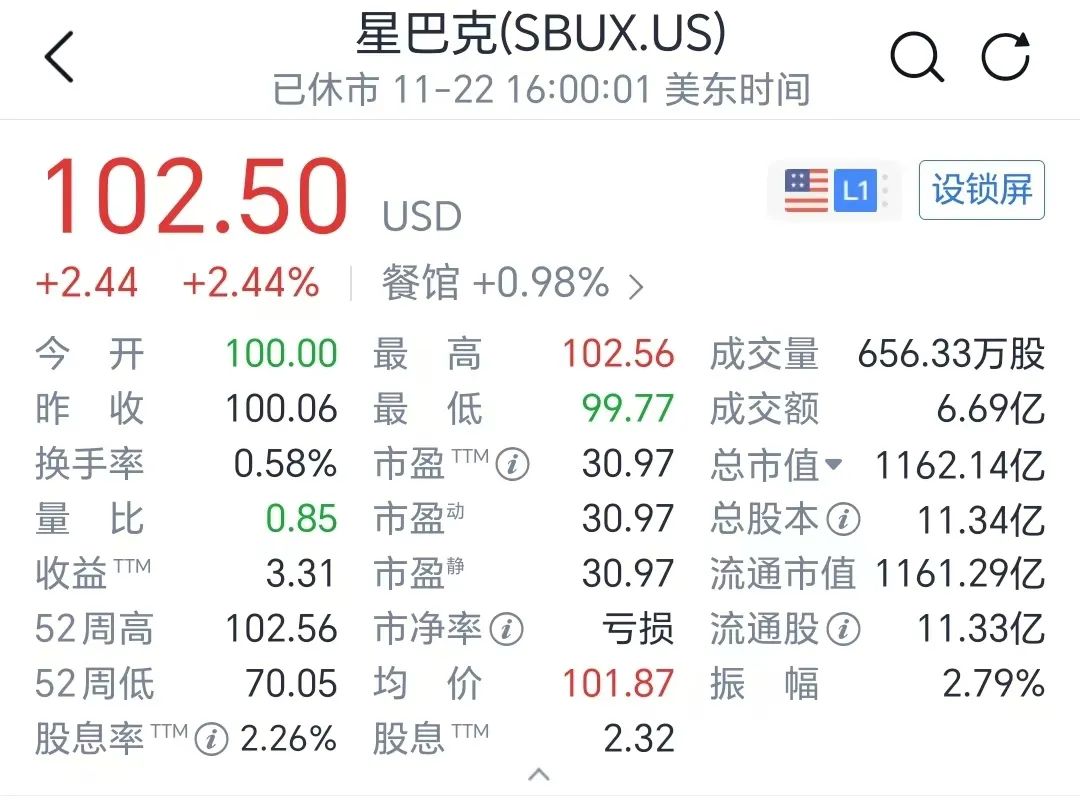1080x804 pixels.
Task: Tap the 52周高 value 102.56
Action: click(x=282, y=630)
